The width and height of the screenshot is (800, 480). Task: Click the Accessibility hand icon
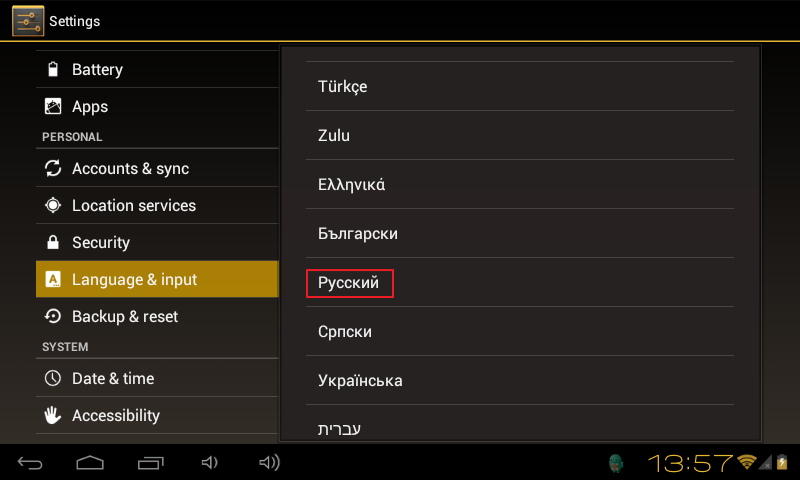coord(53,415)
